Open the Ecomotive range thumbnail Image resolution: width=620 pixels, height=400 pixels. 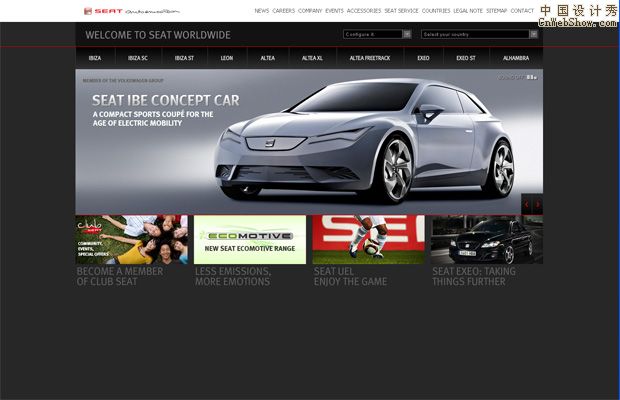[x=250, y=240]
